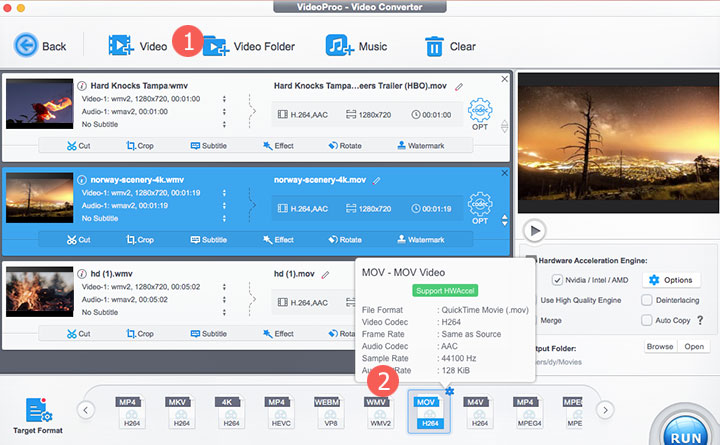
Task: Add subtitle to Hard Knocks Tampa
Action: click(208, 146)
